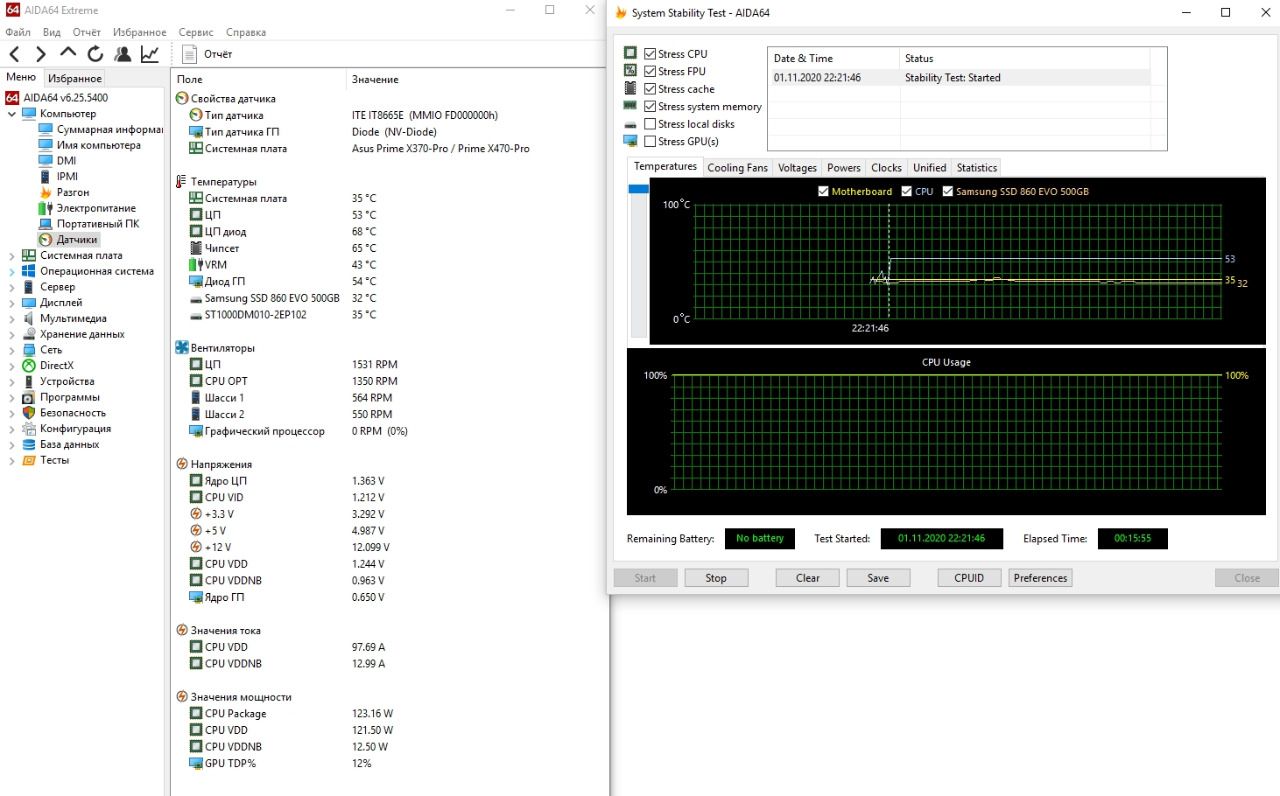
Task: Expand the Хранение данных tree node
Action: coord(12,334)
